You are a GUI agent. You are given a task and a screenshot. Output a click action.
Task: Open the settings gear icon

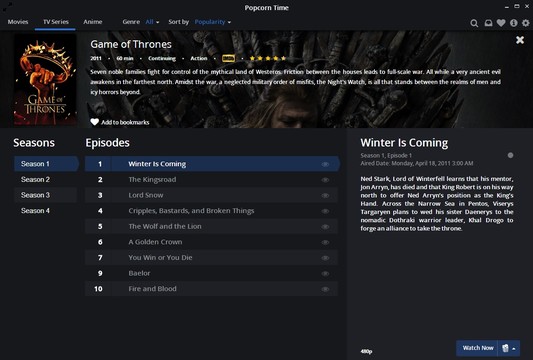point(526,23)
